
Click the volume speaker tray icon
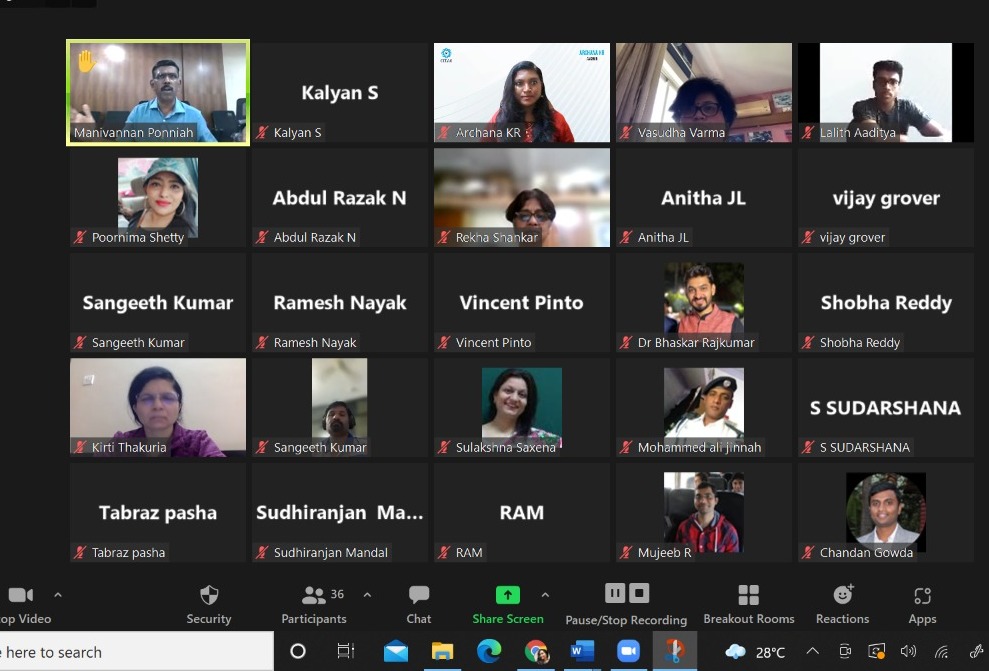point(908,651)
